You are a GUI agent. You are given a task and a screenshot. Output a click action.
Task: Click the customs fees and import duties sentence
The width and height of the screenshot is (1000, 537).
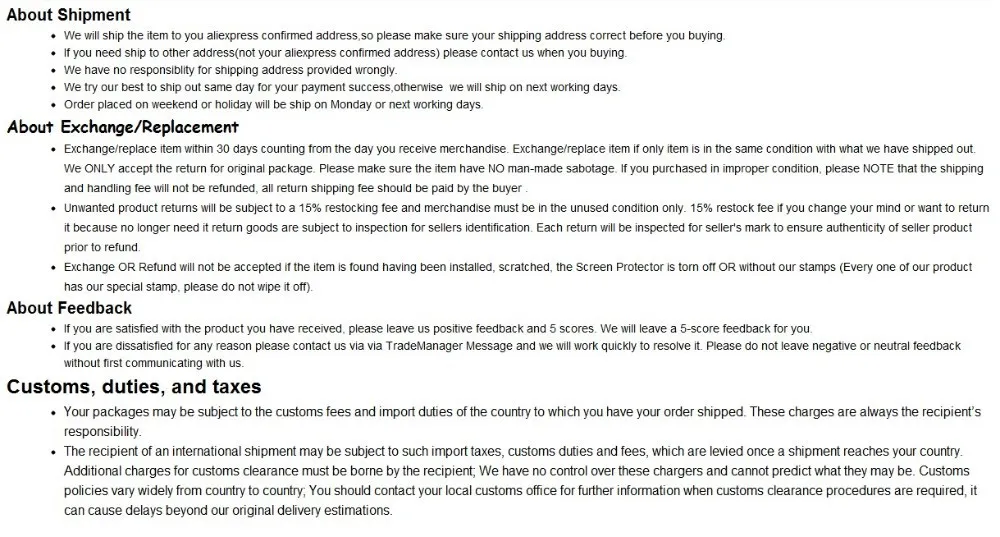coord(404,412)
